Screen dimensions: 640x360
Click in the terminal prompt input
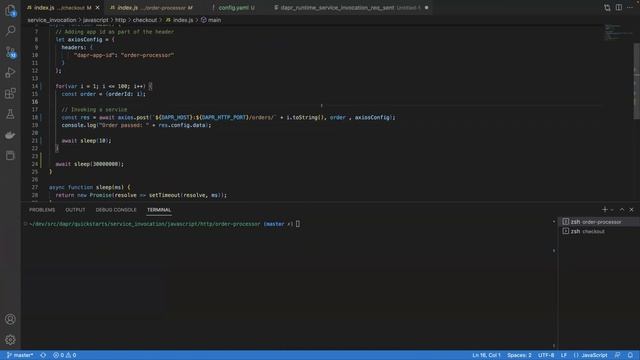point(298,224)
